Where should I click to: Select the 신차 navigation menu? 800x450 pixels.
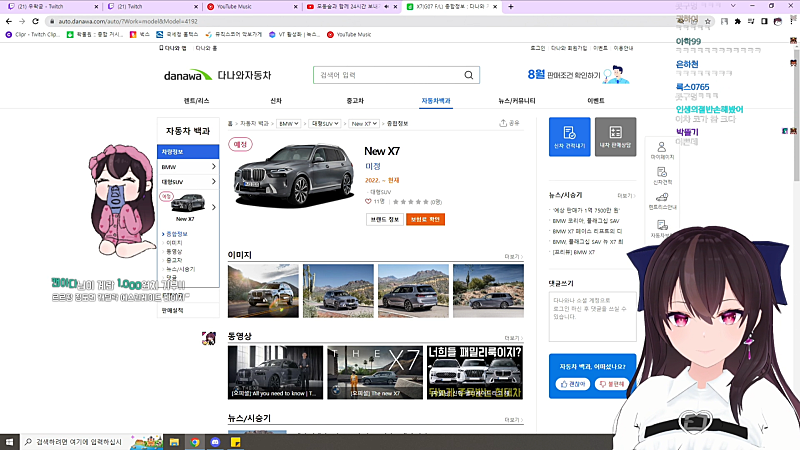pyautogui.click(x=276, y=101)
